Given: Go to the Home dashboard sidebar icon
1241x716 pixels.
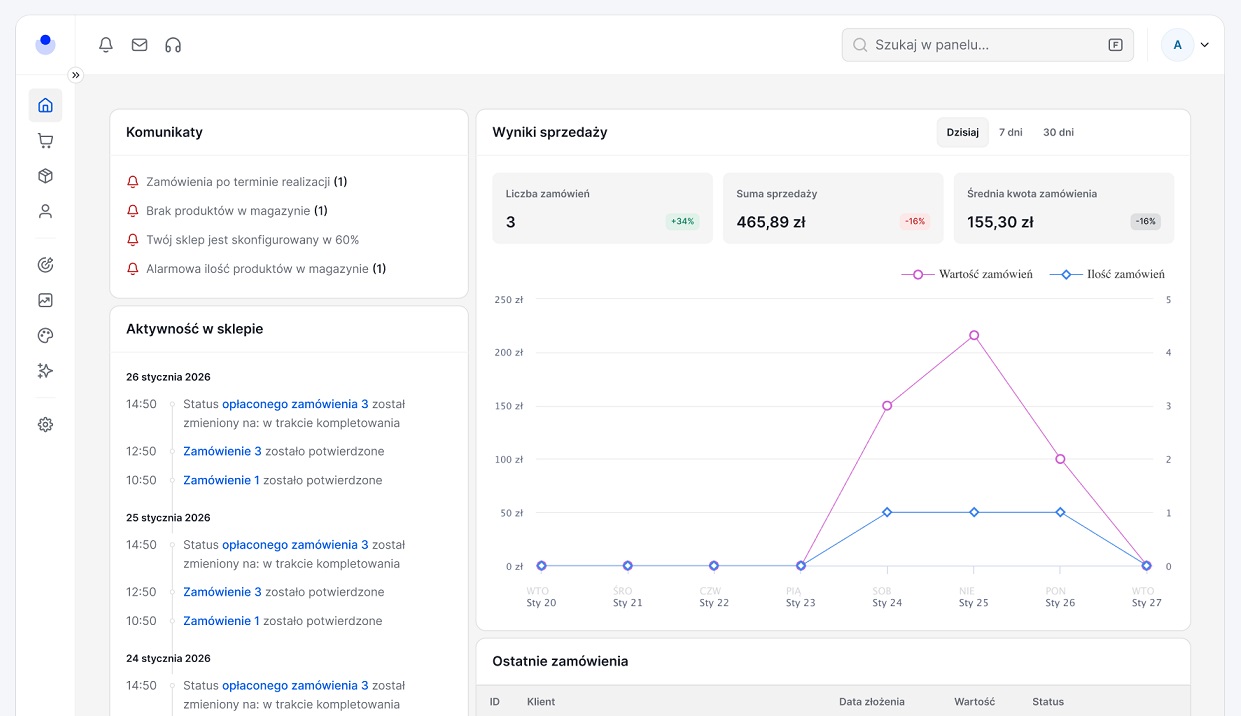Looking at the screenshot, I should (x=45, y=105).
